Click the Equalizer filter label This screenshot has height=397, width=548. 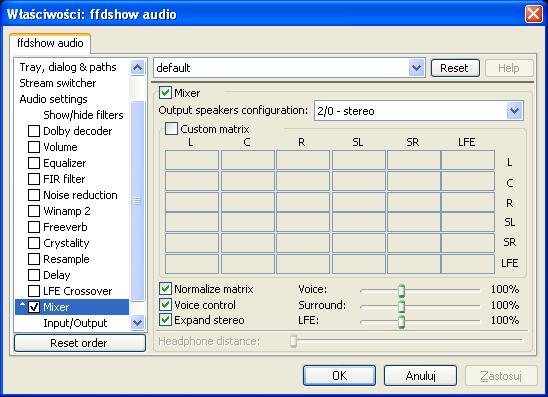click(65, 163)
